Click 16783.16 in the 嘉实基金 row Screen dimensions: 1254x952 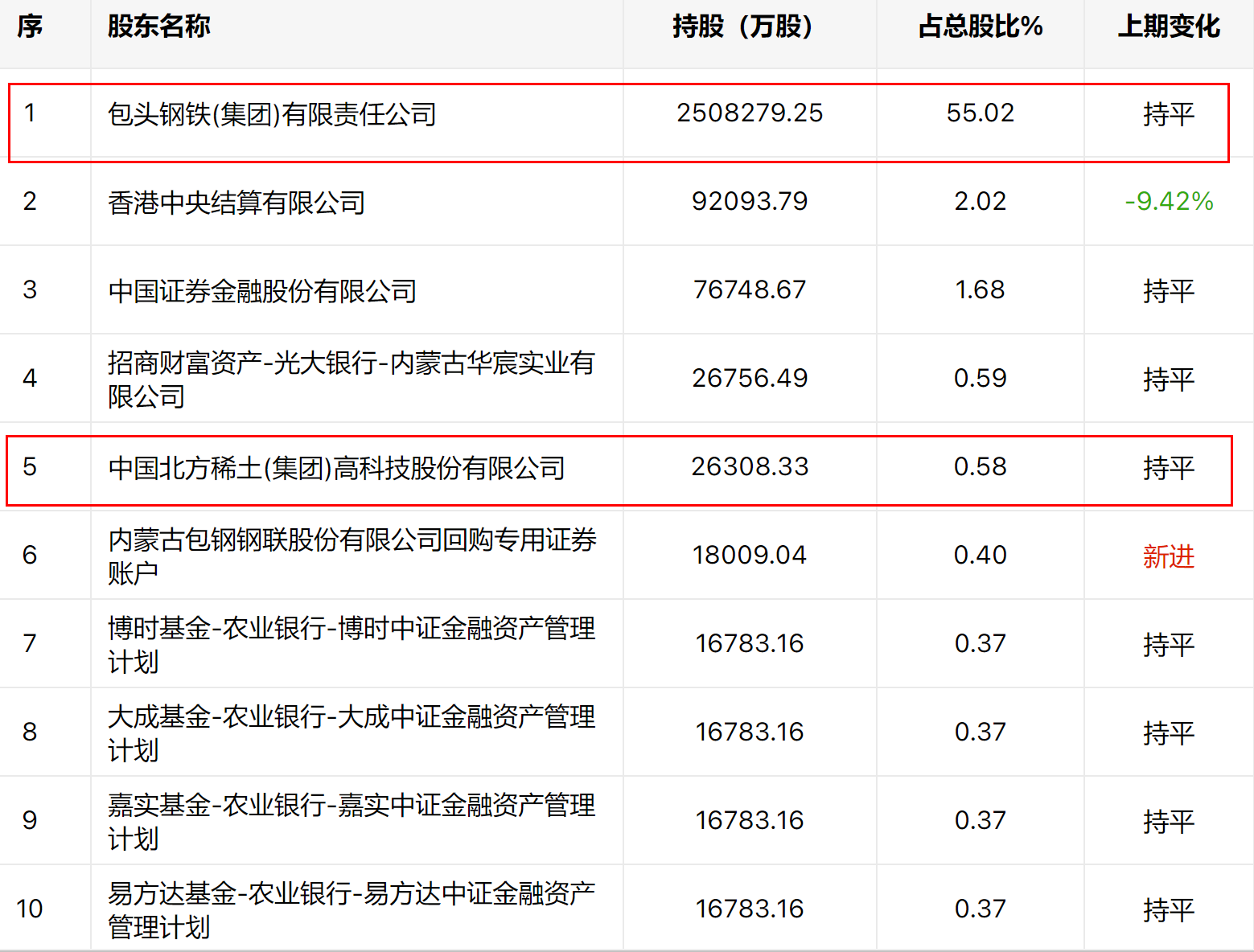[x=750, y=820]
